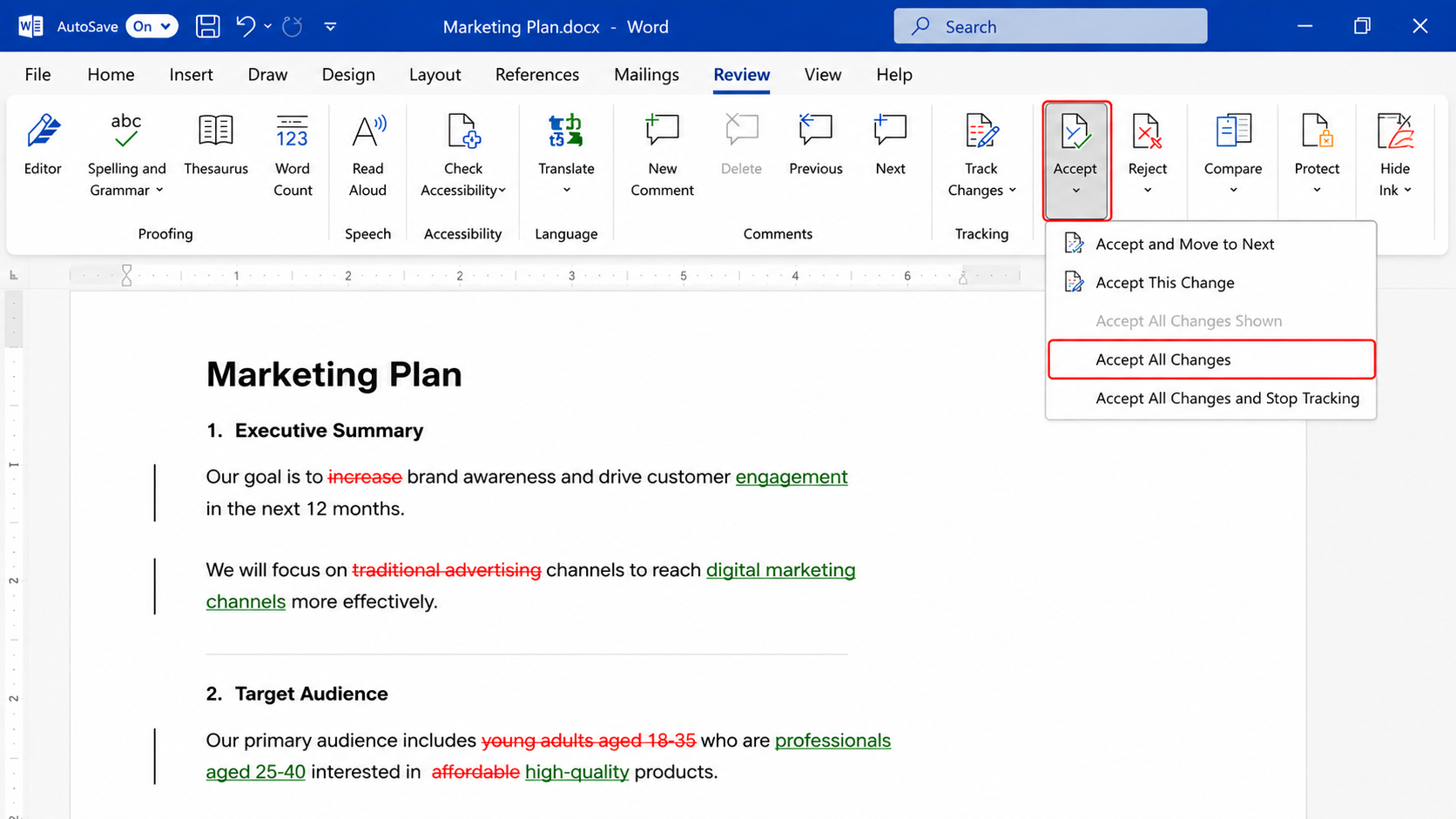
Task: Click deleted text "young adults aged 18-35"
Action: (589, 741)
